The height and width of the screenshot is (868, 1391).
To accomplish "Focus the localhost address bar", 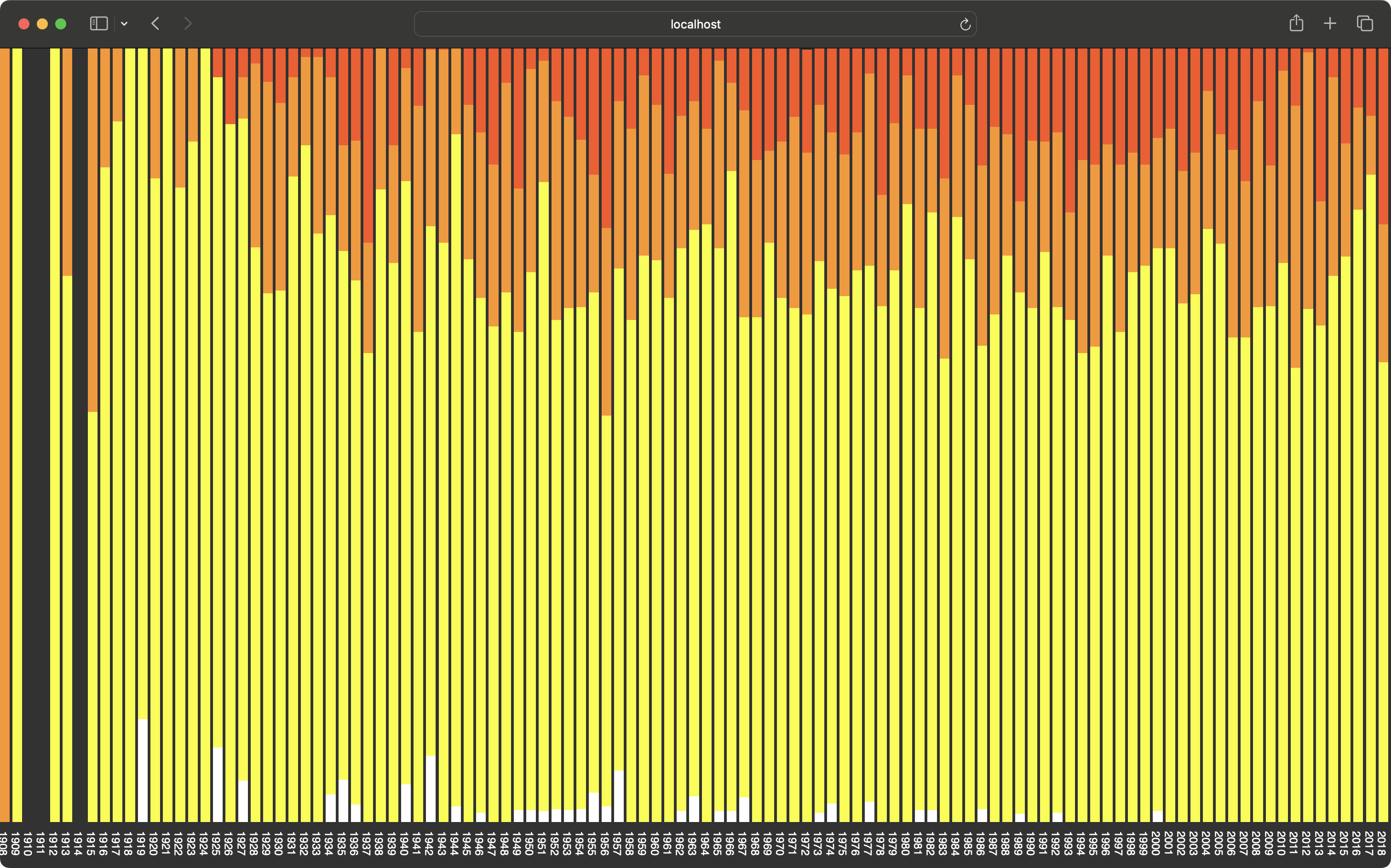I will (x=695, y=24).
